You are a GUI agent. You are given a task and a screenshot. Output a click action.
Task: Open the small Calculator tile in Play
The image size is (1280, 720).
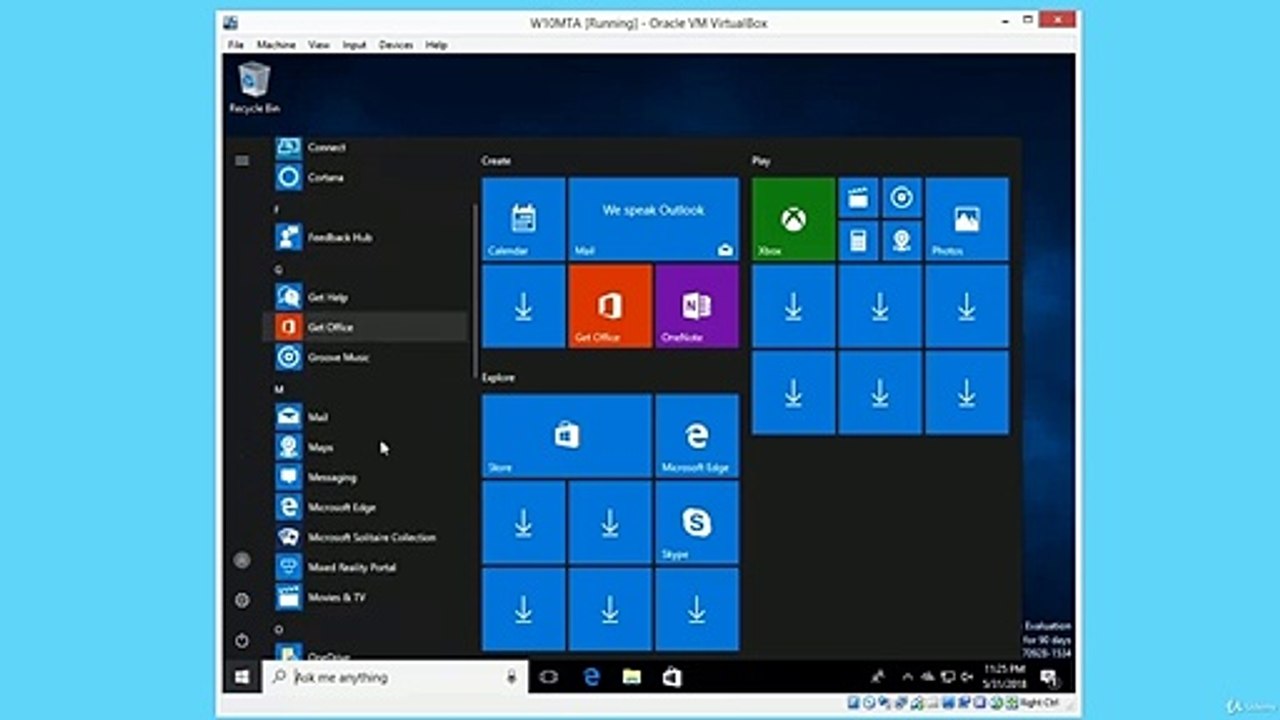click(858, 241)
